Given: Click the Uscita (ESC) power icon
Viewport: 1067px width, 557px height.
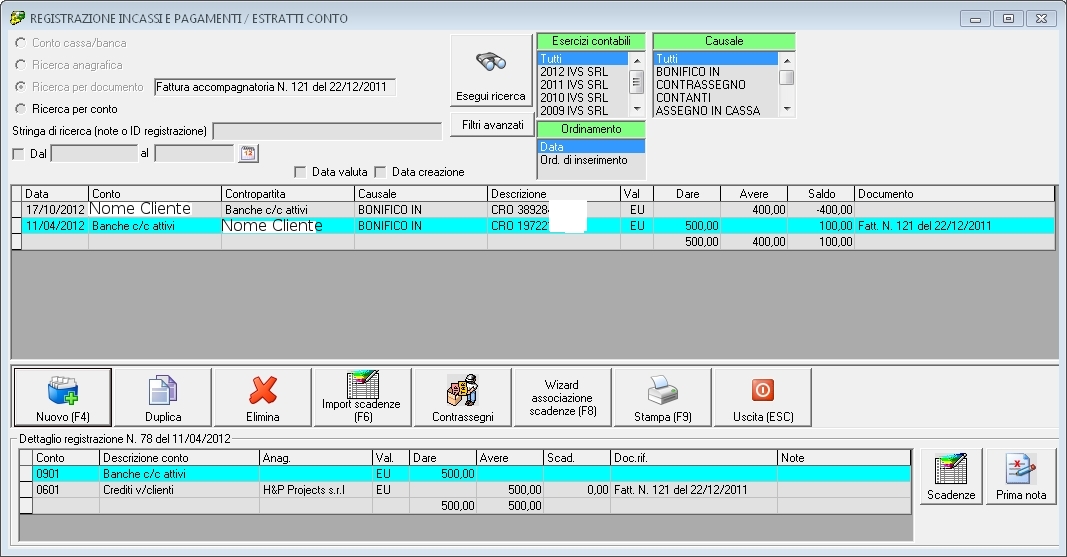Looking at the screenshot, I should tap(763, 390).
